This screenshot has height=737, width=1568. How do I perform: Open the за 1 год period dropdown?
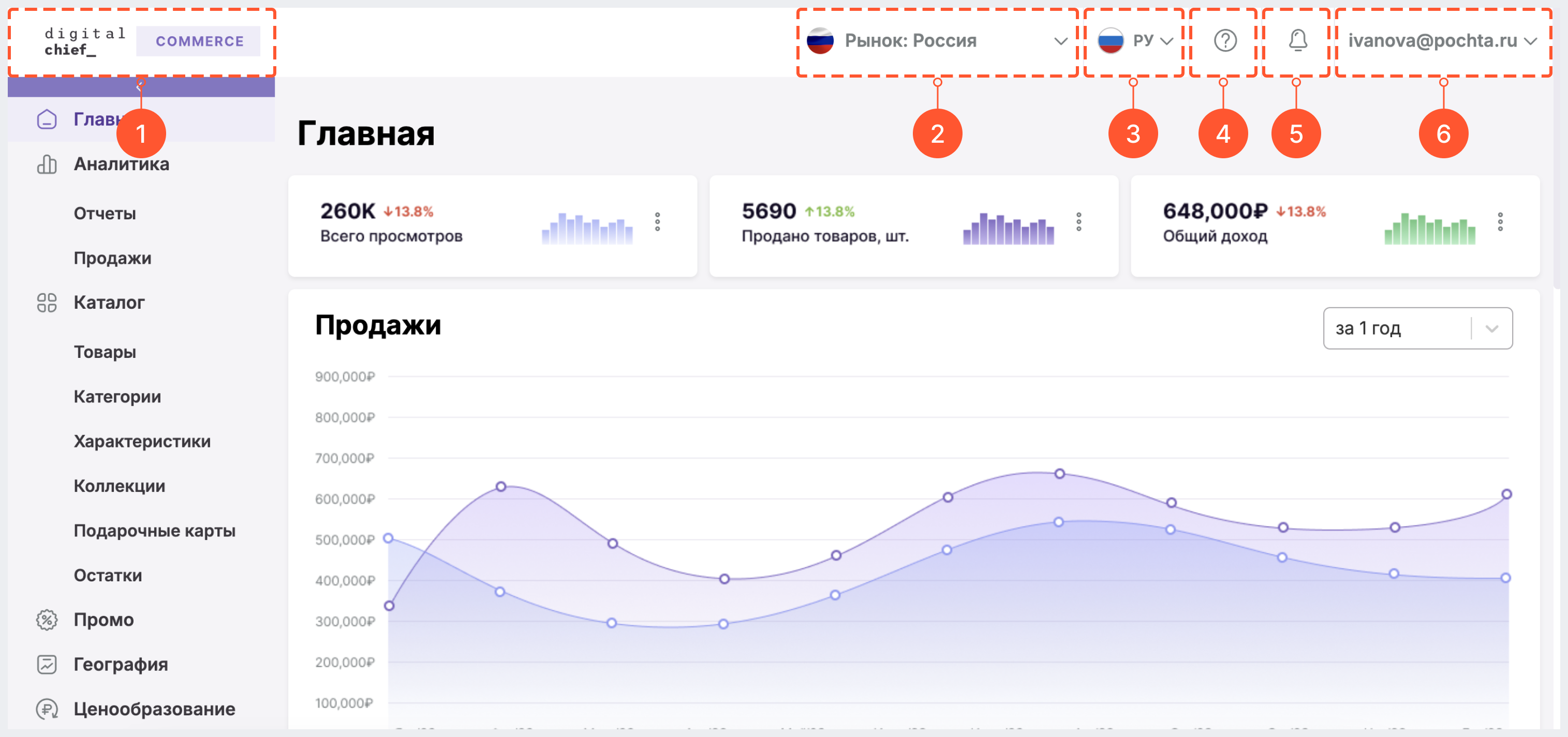click(1417, 328)
